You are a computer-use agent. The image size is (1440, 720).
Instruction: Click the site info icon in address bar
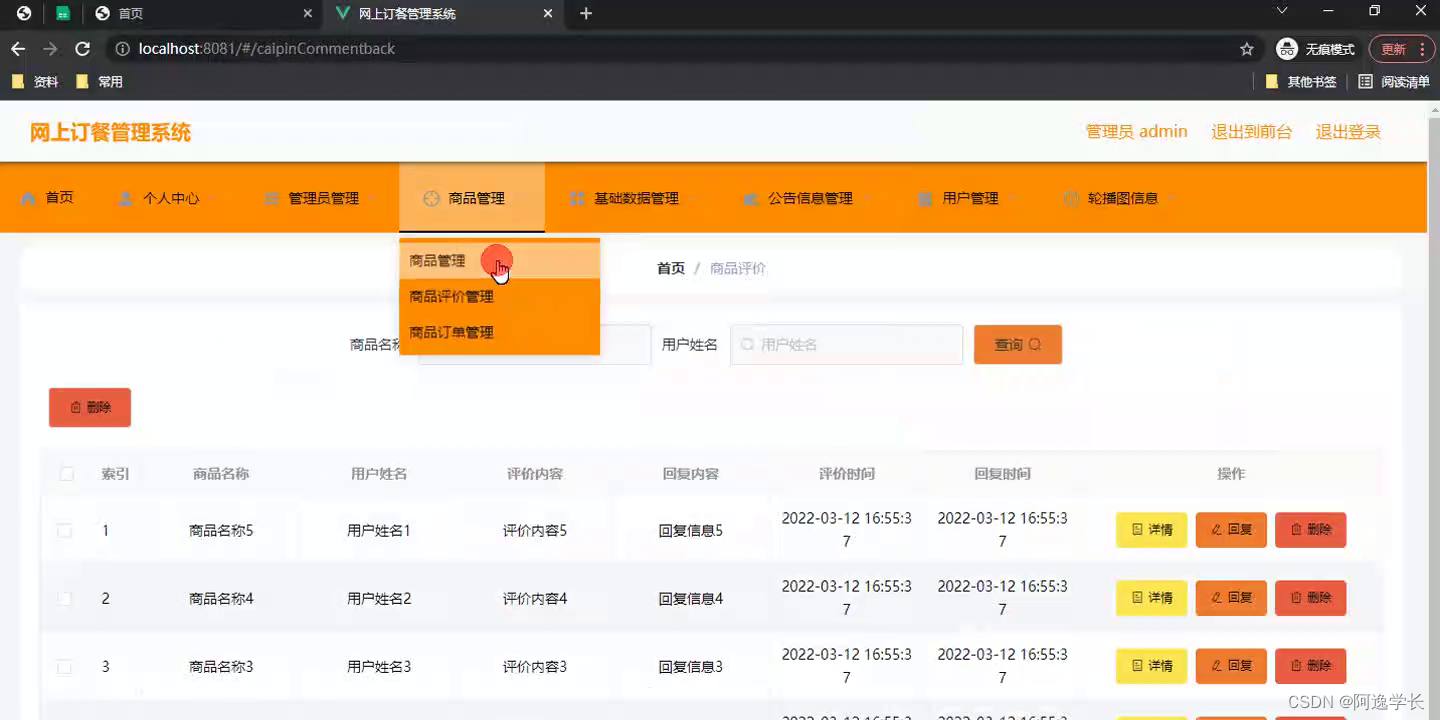(x=123, y=49)
